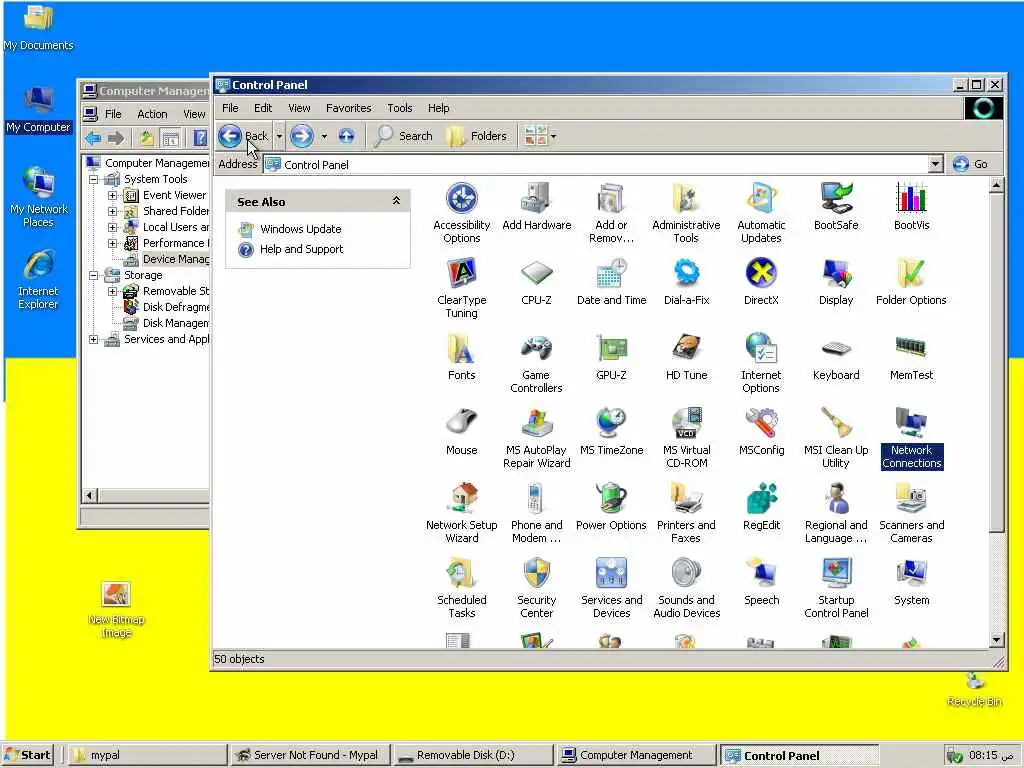Select the BootSafe icon
The image size is (1024, 768).
[x=836, y=206]
